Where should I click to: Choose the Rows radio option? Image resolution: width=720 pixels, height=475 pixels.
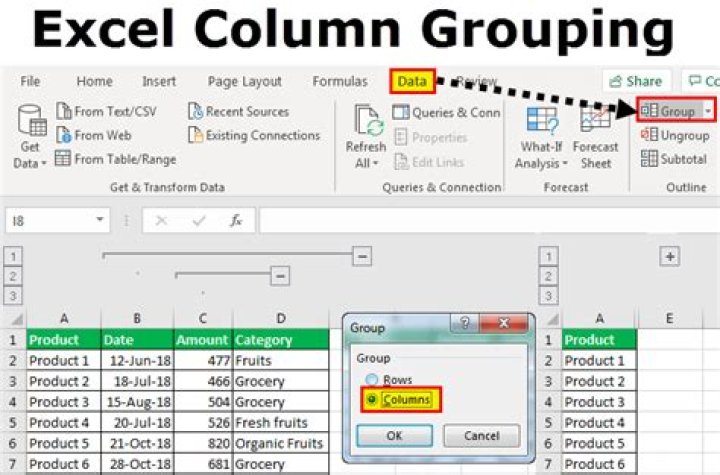[x=389, y=379]
